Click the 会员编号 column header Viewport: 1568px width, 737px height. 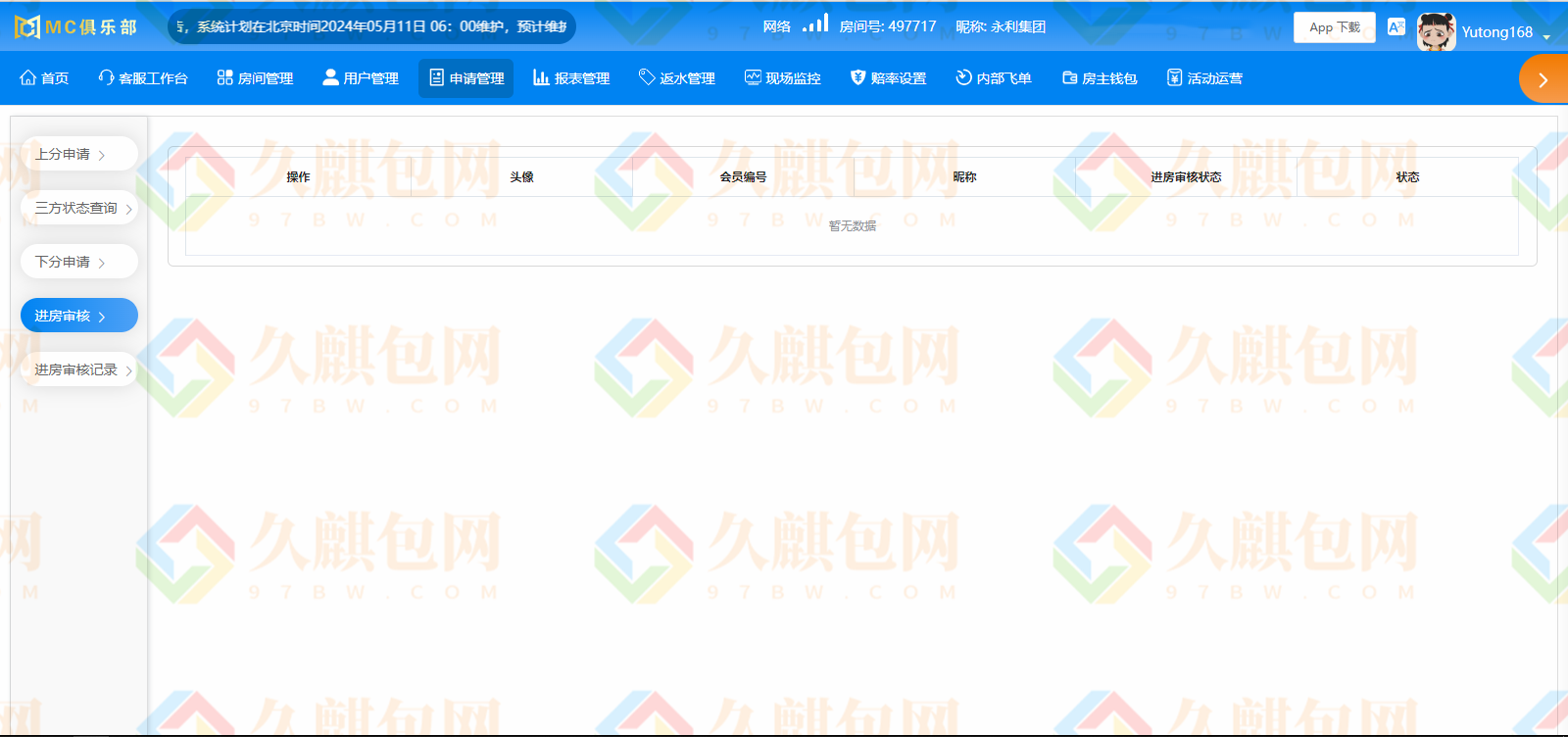(x=743, y=177)
